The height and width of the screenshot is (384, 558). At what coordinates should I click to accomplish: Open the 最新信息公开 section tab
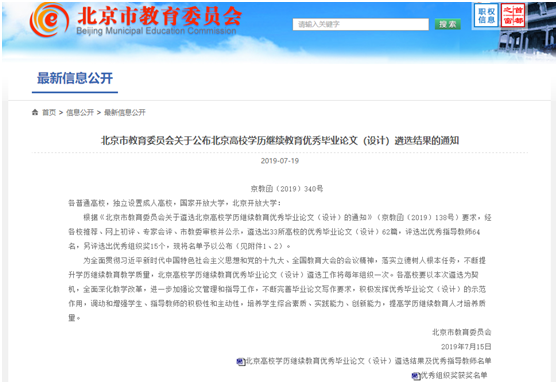pyautogui.click(x=75, y=79)
